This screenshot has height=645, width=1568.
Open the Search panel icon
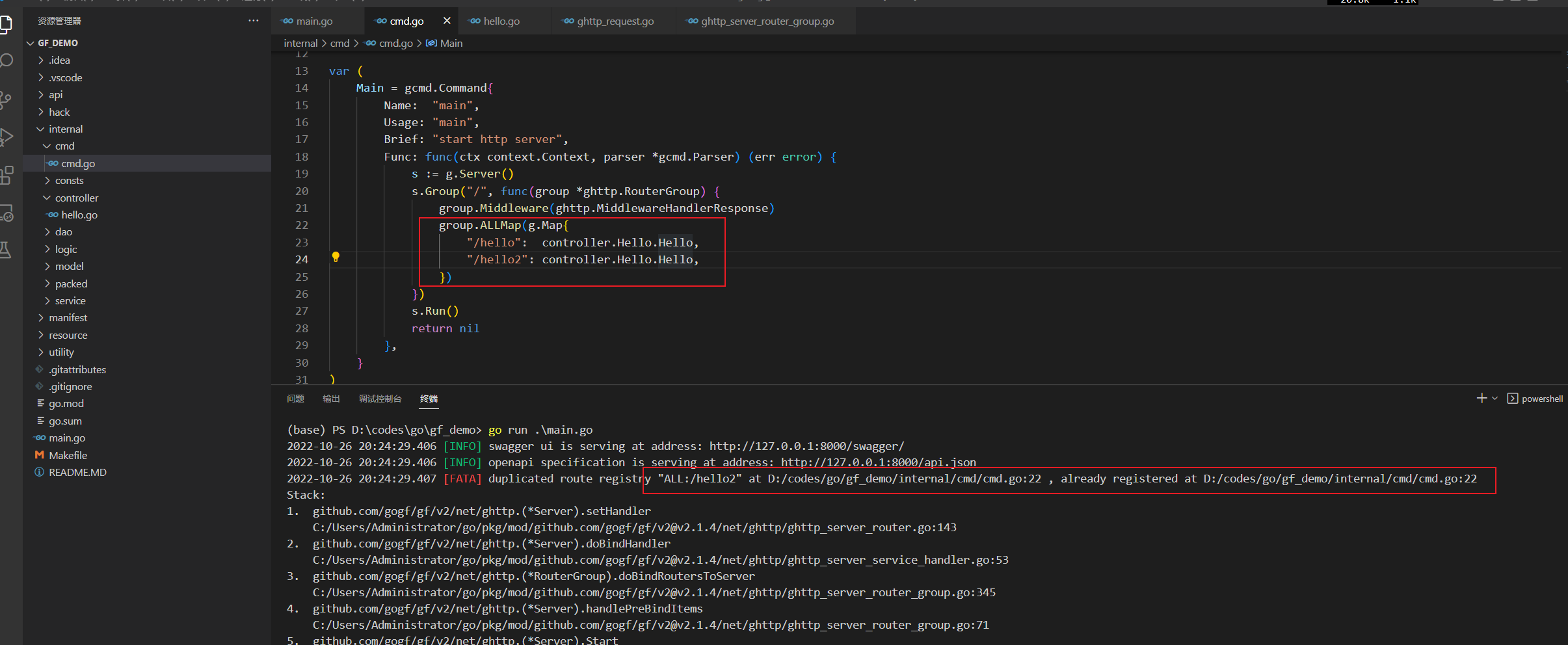click(x=8, y=60)
